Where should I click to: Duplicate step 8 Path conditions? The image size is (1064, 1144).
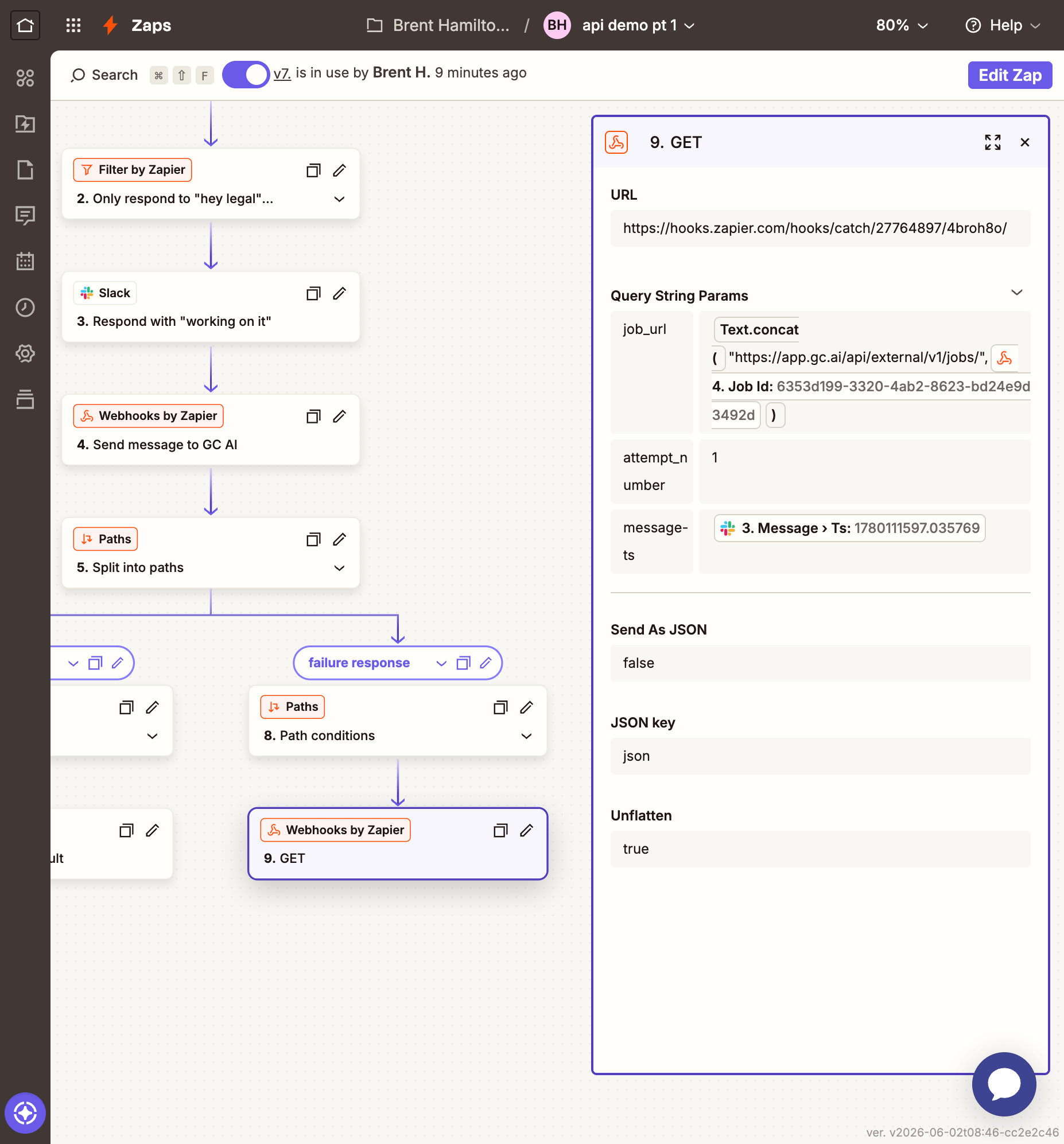pyautogui.click(x=500, y=707)
